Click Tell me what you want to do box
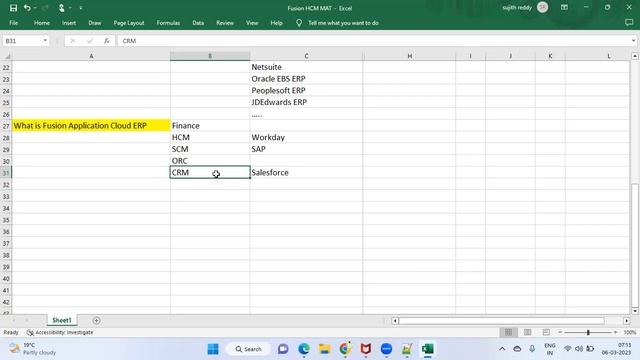This screenshot has height=360, width=640. click(x=343, y=23)
